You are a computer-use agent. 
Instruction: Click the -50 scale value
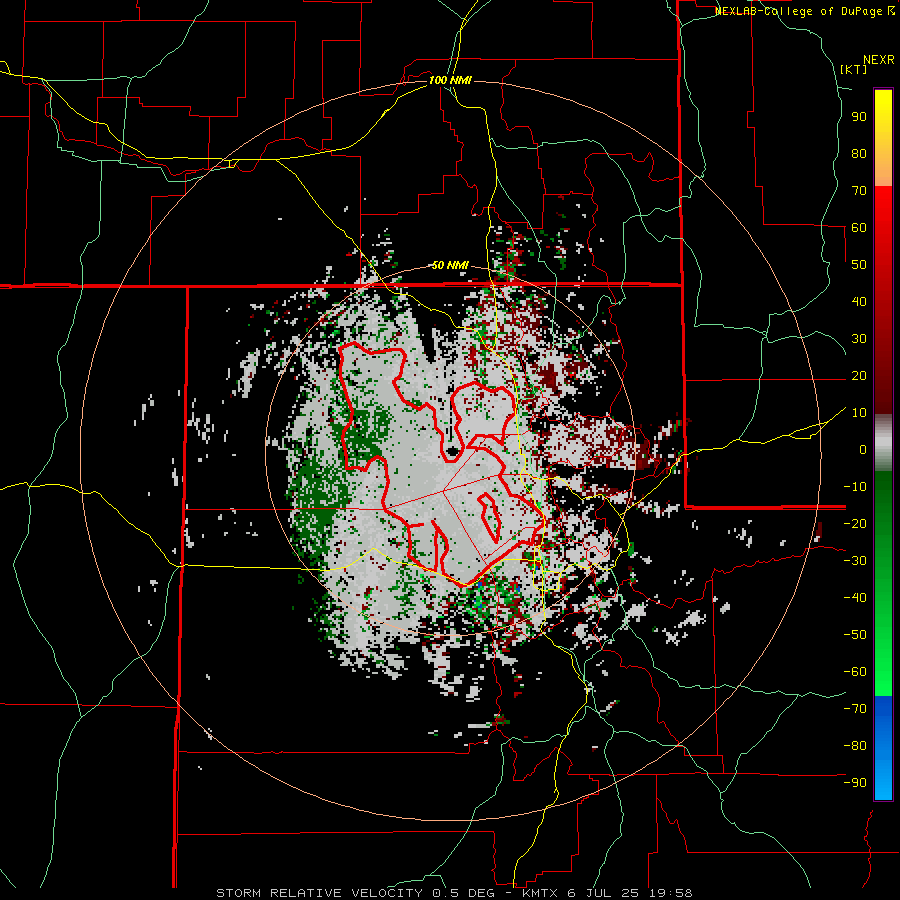855,635
